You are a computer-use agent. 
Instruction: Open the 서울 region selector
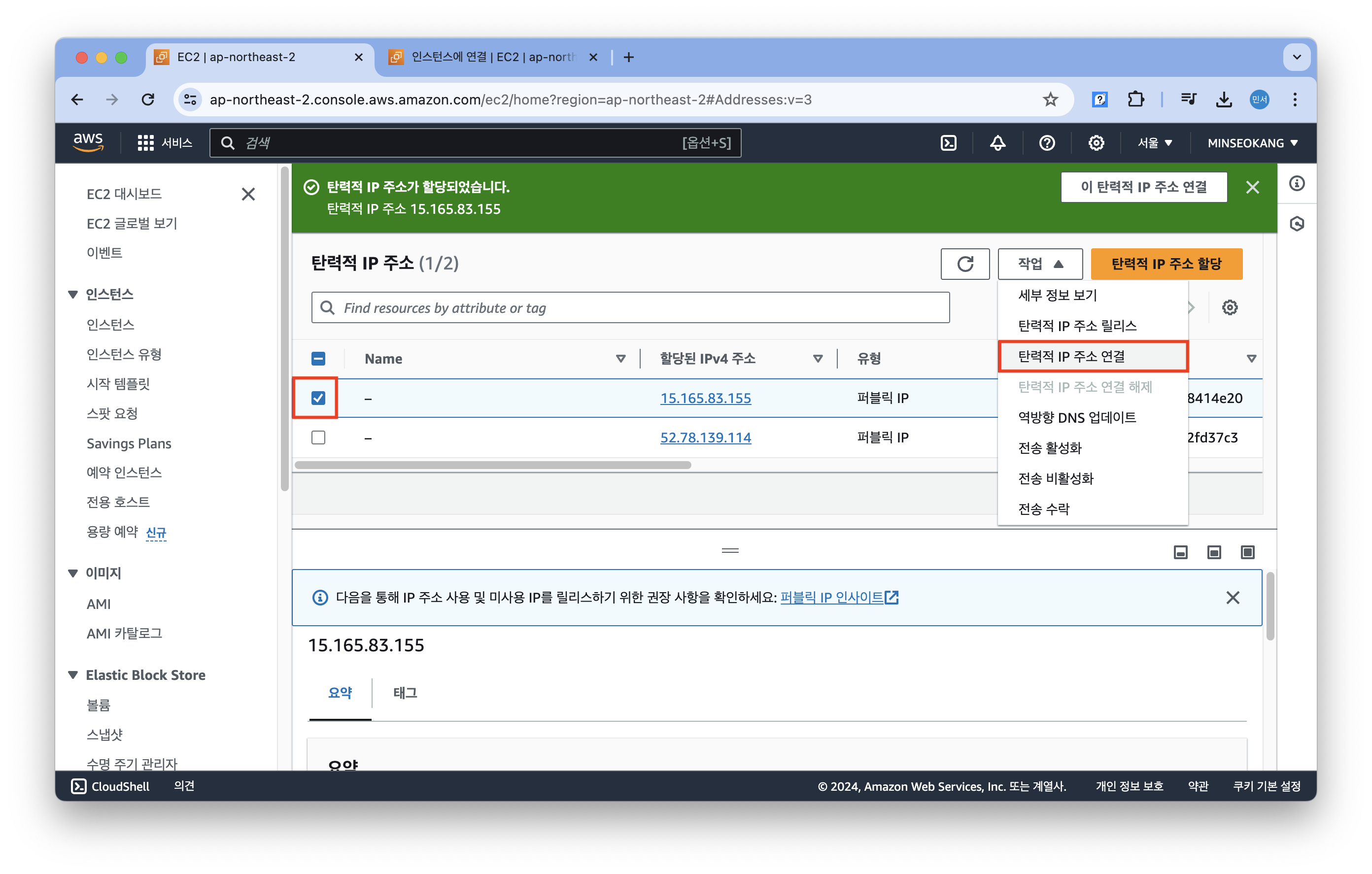tap(1154, 143)
